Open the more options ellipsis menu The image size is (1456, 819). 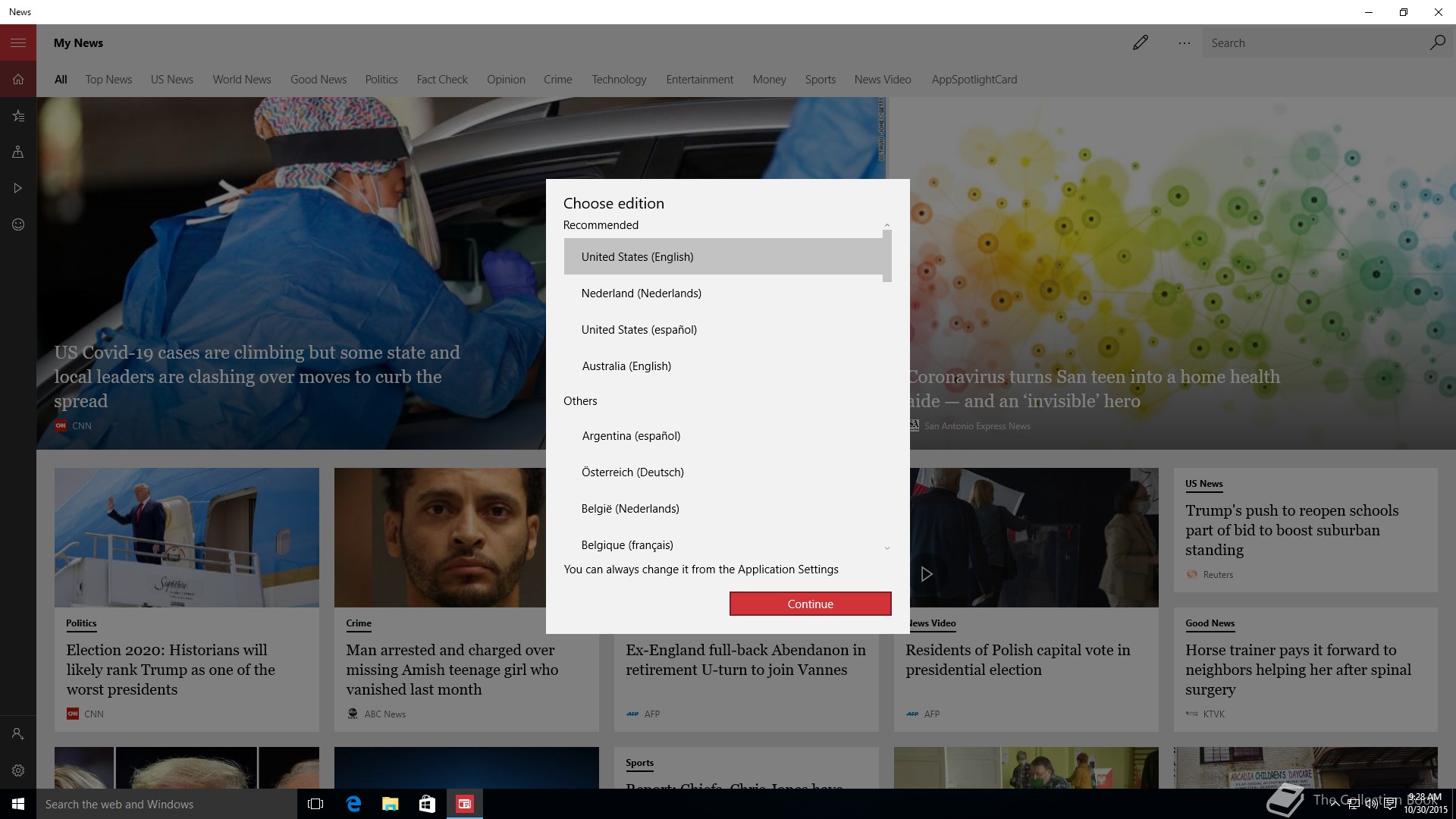[1185, 42]
